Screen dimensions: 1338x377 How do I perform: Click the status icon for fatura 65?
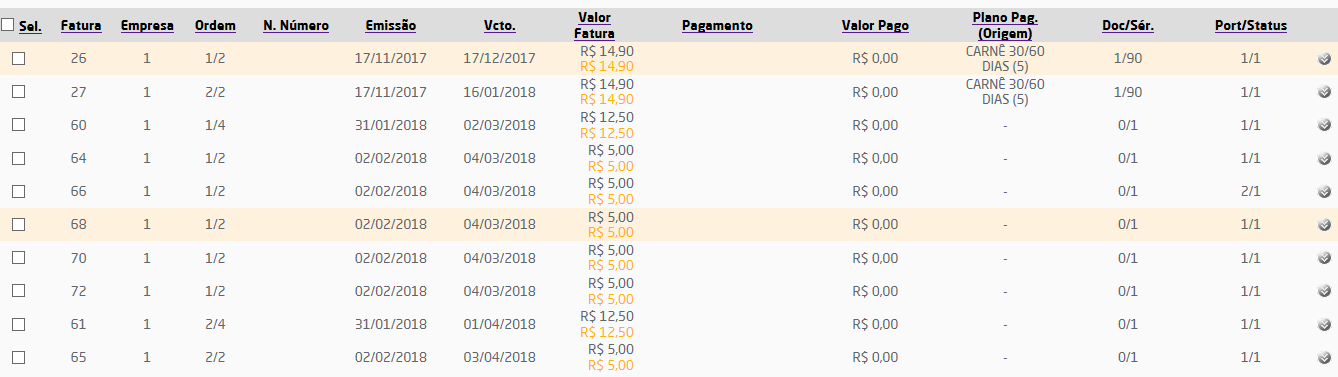1324,357
